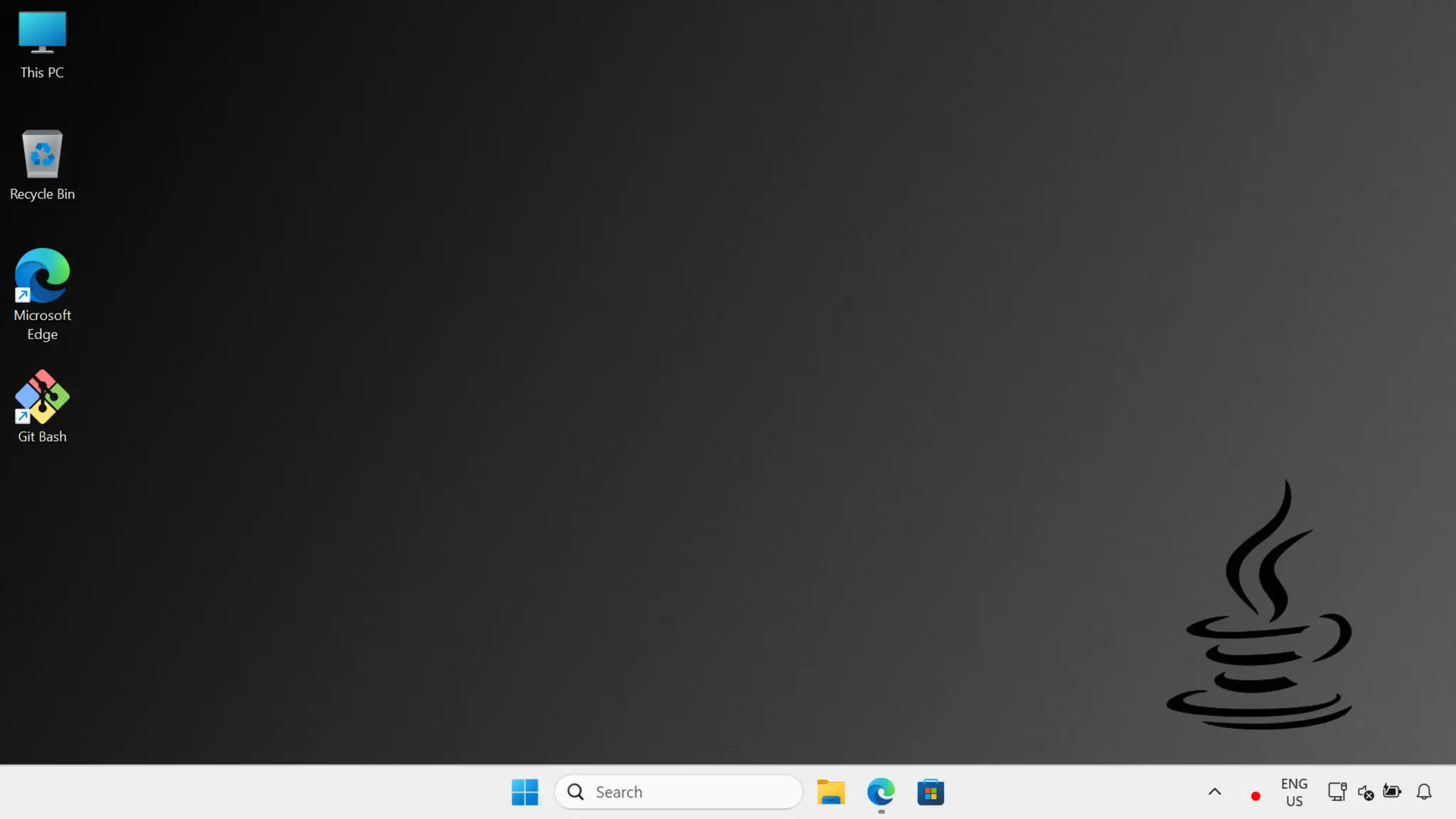Viewport: 1456px width, 819px height.
Task: Open Microsoft Store from the taskbar
Action: click(931, 791)
